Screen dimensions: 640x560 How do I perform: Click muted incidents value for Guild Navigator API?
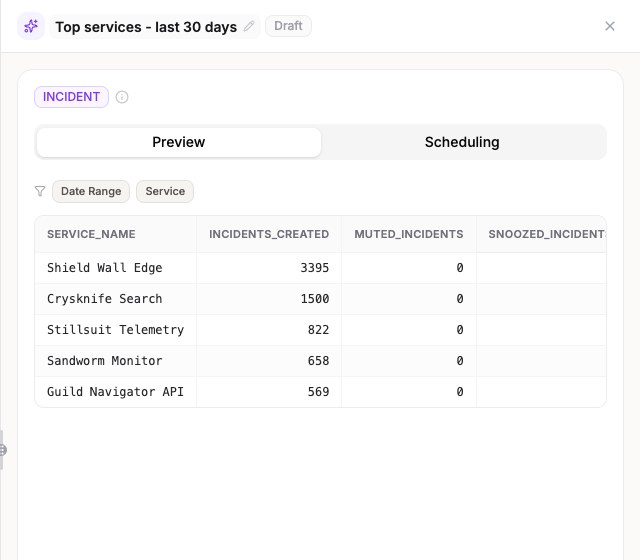(x=460, y=392)
